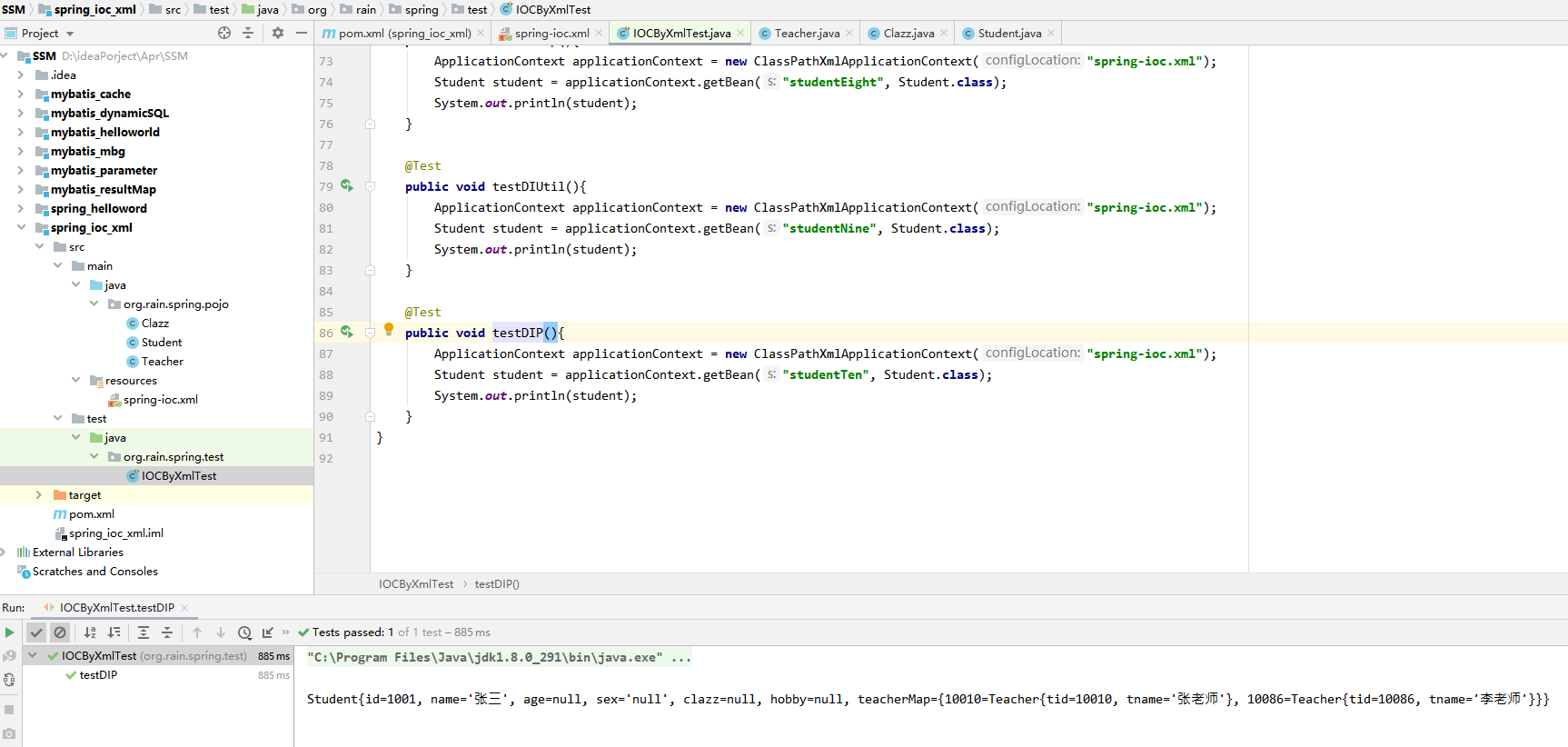
Task: Rerun failed tests icon
Action: pyautogui.click(x=9, y=656)
